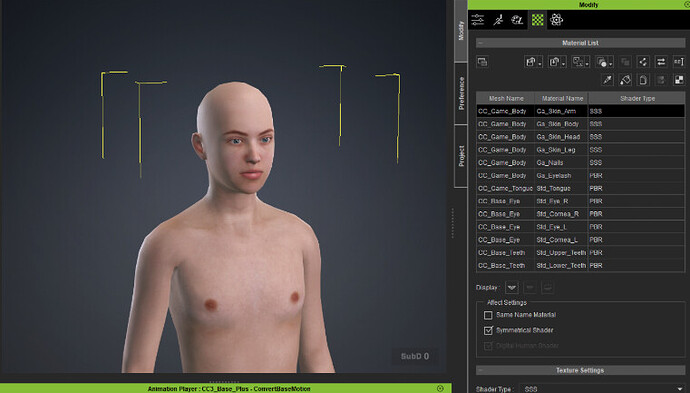Image resolution: width=690 pixels, height=393 pixels.
Task: Open the Attribute sliders tab icon
Action: click(x=478, y=20)
